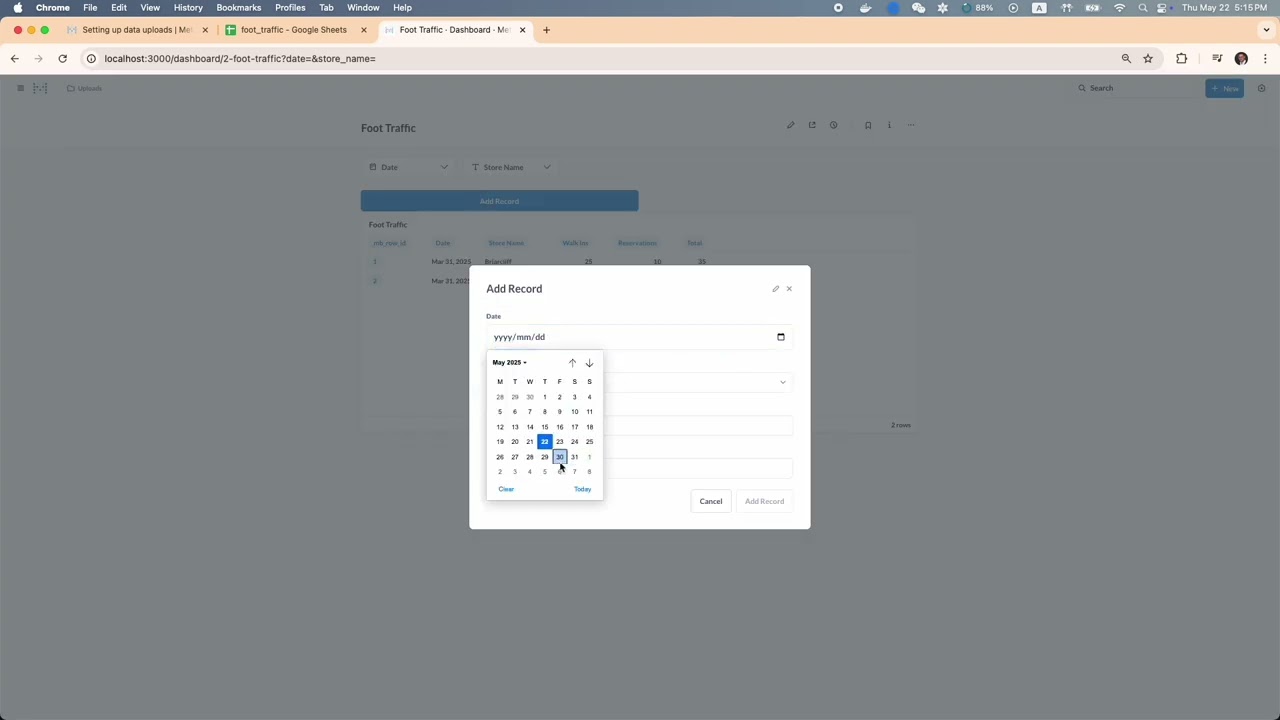Bookmark the Foot Traffic dashboard

(868, 125)
